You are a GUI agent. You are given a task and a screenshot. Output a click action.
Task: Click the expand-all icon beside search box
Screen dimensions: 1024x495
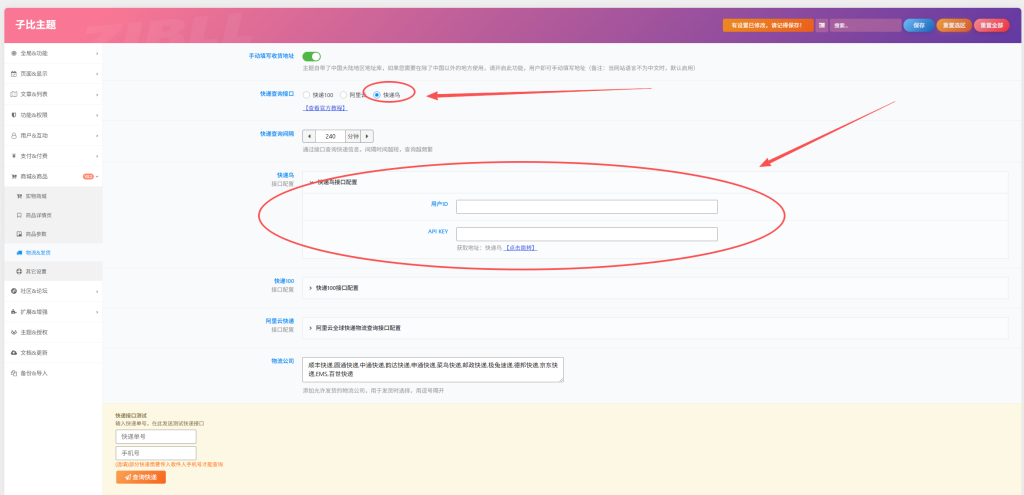pyautogui.click(x=822, y=25)
